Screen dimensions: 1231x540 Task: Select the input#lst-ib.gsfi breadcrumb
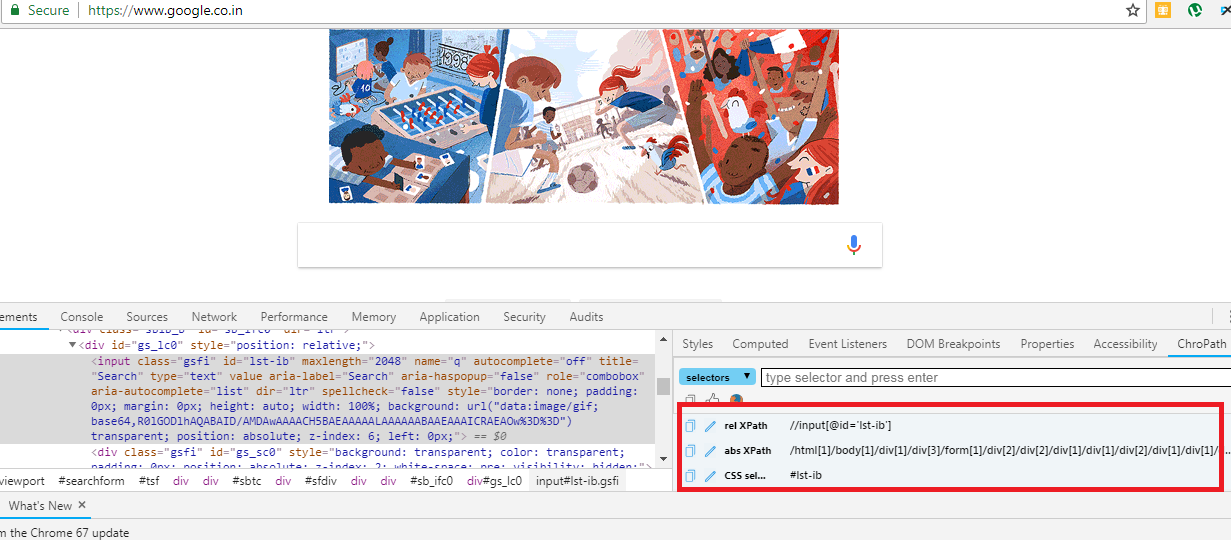(577, 481)
